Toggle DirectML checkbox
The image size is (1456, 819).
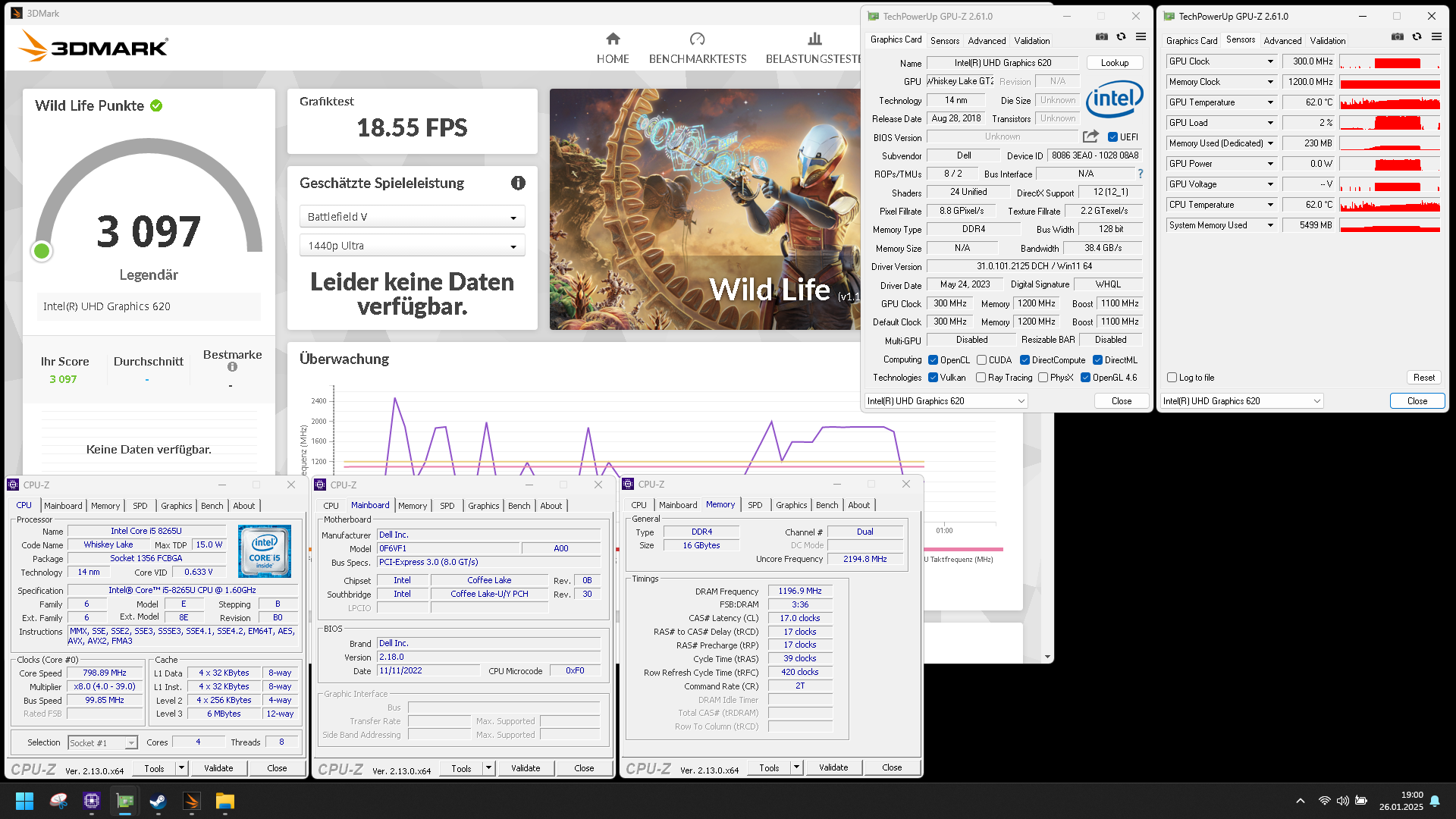[x=1097, y=360]
